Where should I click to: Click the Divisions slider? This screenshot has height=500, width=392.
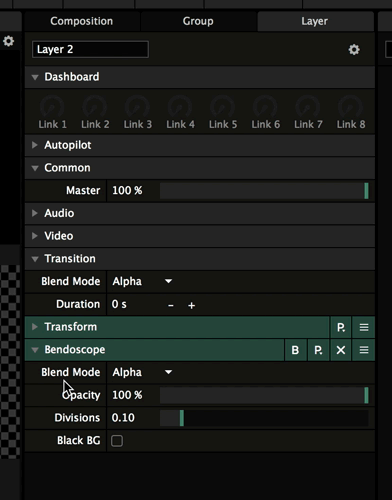pos(264,418)
